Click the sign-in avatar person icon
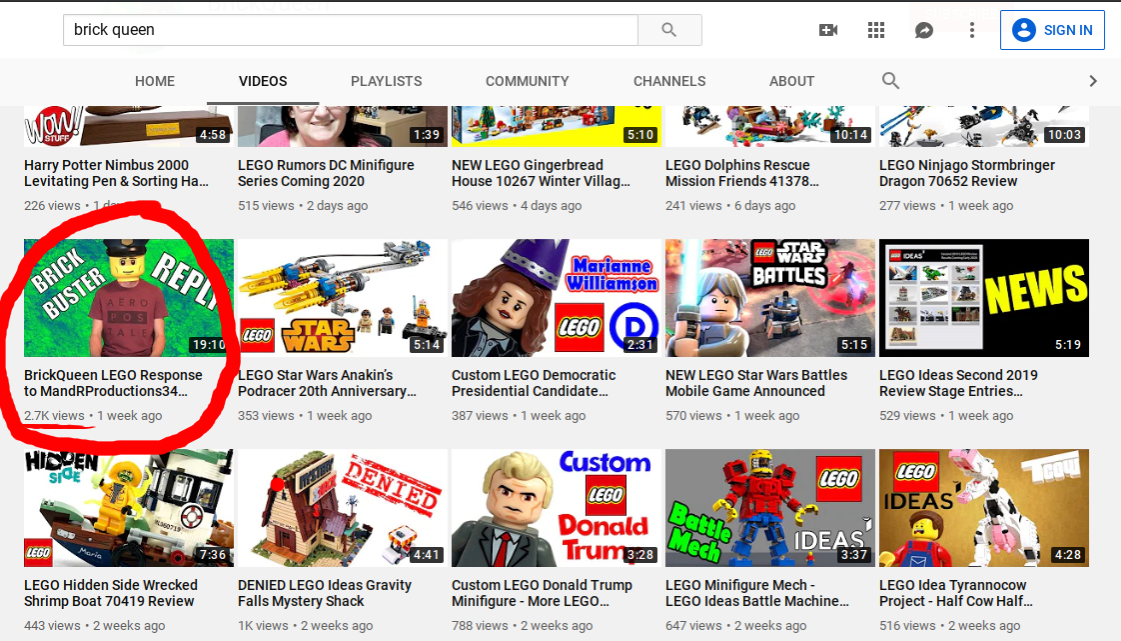Image resolution: width=1121 pixels, height=641 pixels. pos(1023,29)
